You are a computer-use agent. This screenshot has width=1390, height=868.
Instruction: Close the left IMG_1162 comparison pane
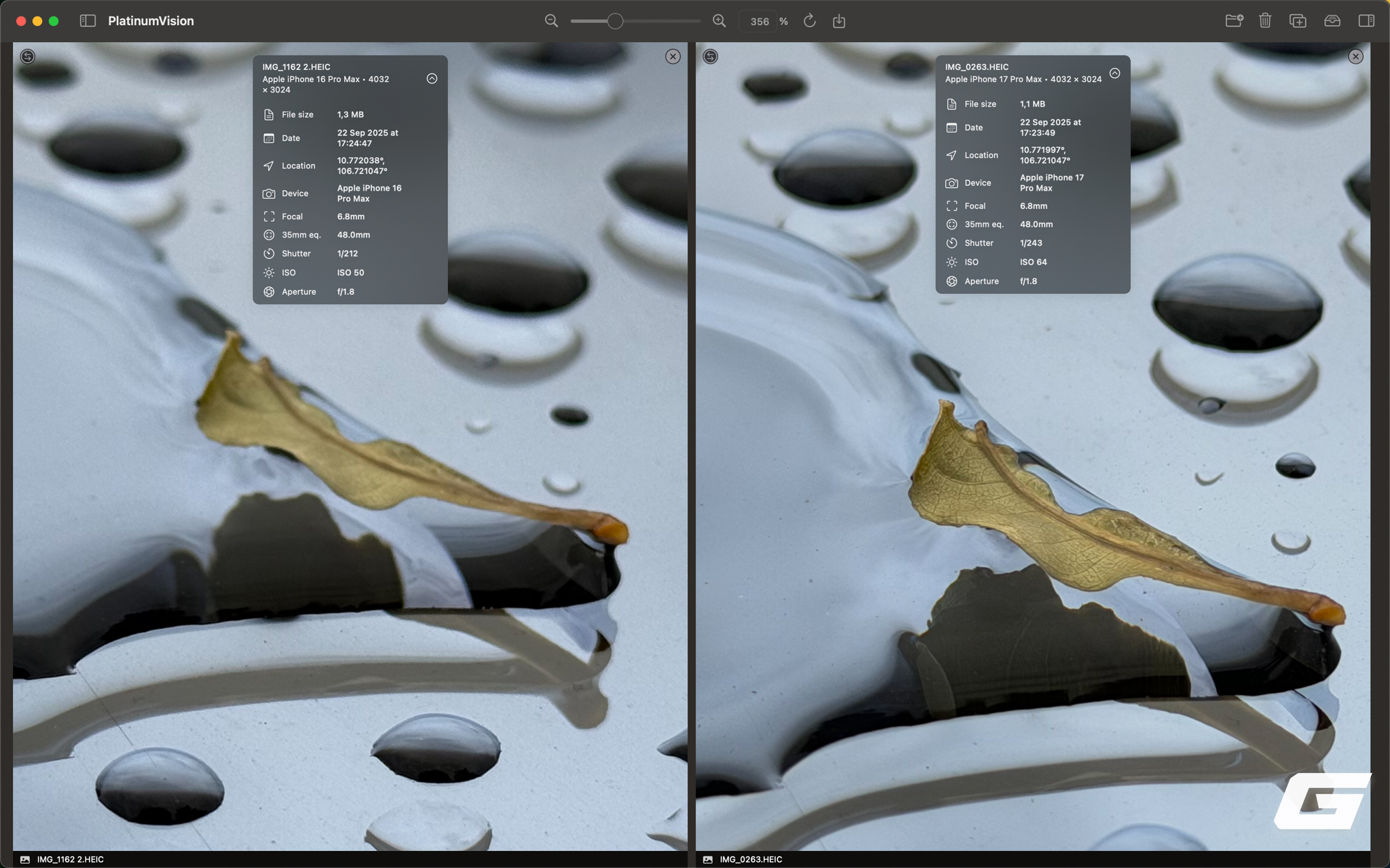[673, 56]
